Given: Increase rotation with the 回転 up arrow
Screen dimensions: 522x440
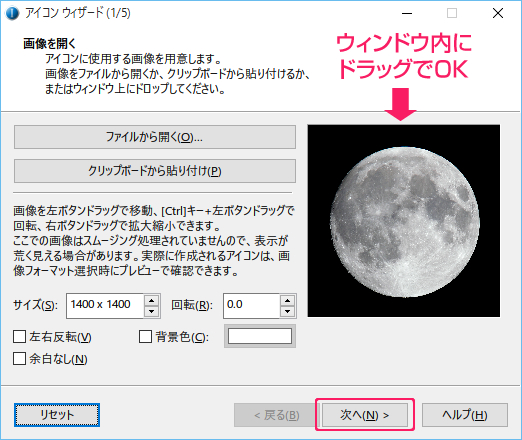Looking at the screenshot, I should tap(287, 300).
